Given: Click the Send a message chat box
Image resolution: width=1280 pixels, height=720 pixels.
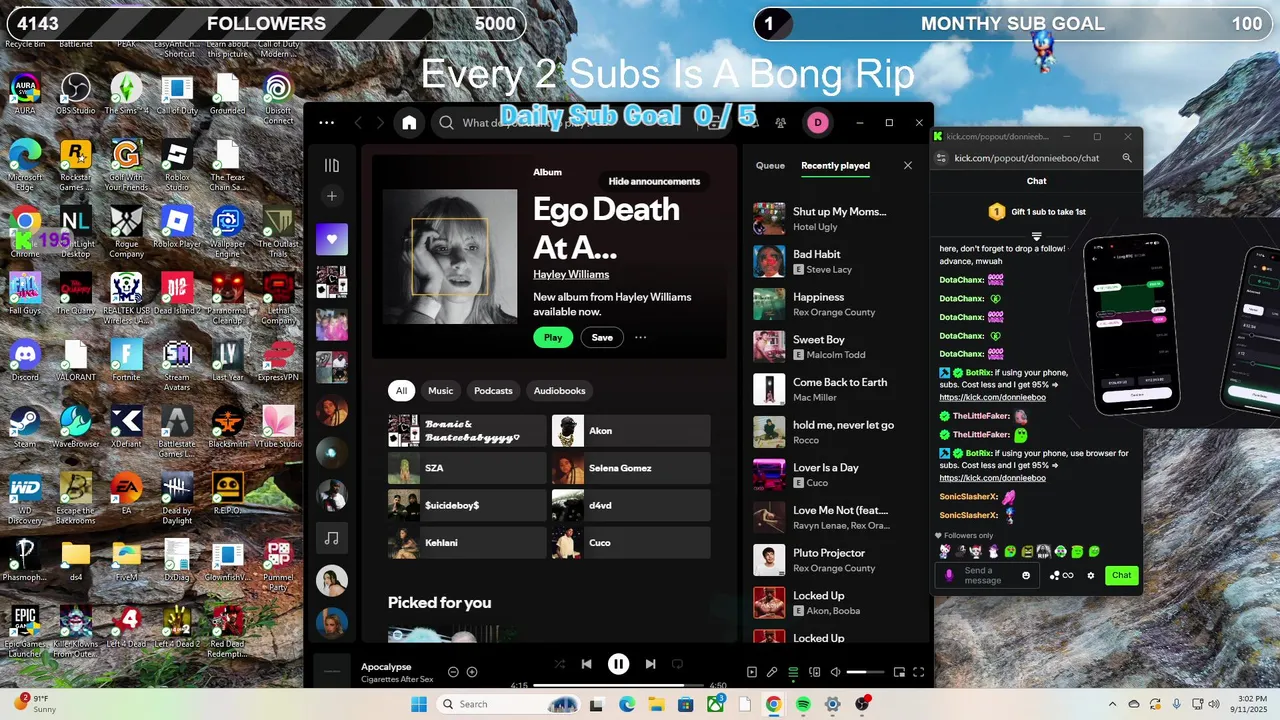Looking at the screenshot, I should 986,575.
